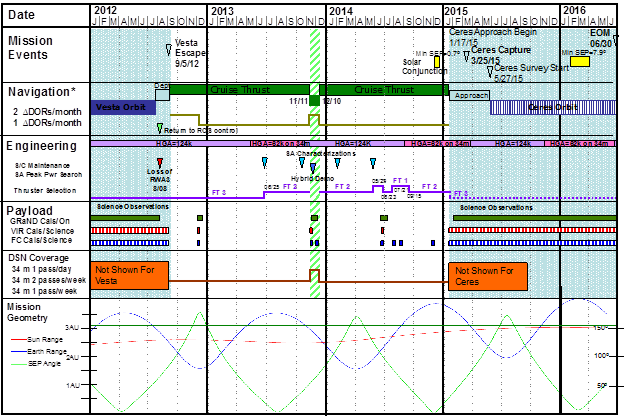Image resolution: width=624 pixels, height=416 pixels.
Task: Click the Approach phase box
Action: coord(468,96)
